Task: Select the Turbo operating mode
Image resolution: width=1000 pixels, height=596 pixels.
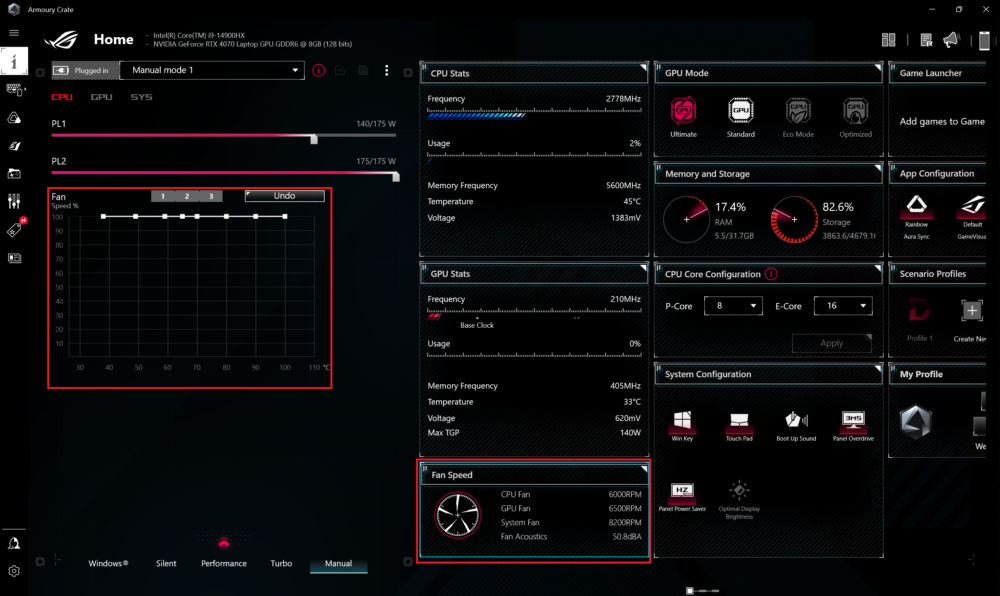Action: 281,564
